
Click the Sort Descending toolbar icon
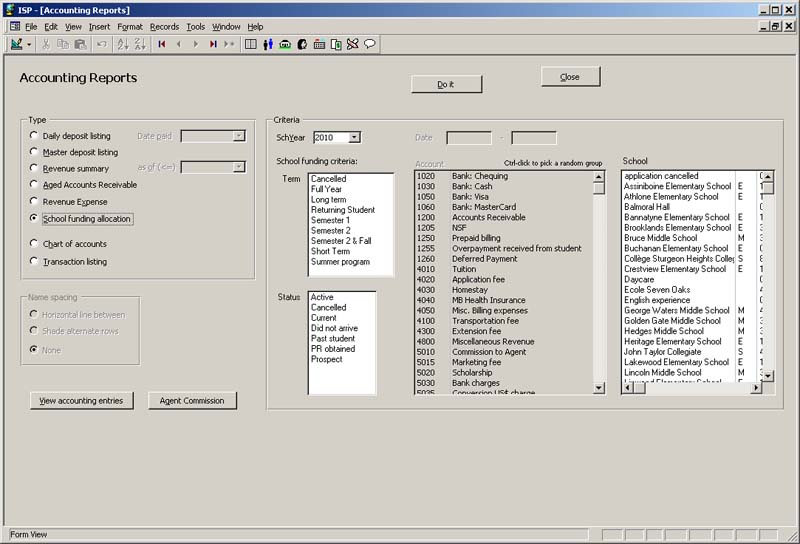point(139,44)
